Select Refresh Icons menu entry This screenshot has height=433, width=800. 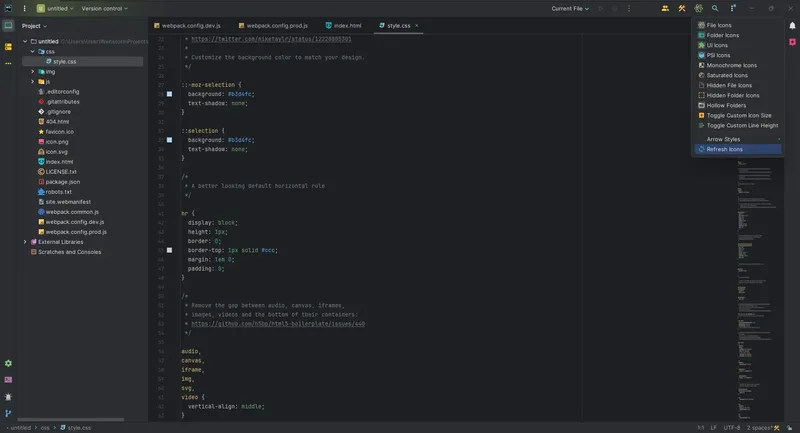pyautogui.click(x=724, y=149)
